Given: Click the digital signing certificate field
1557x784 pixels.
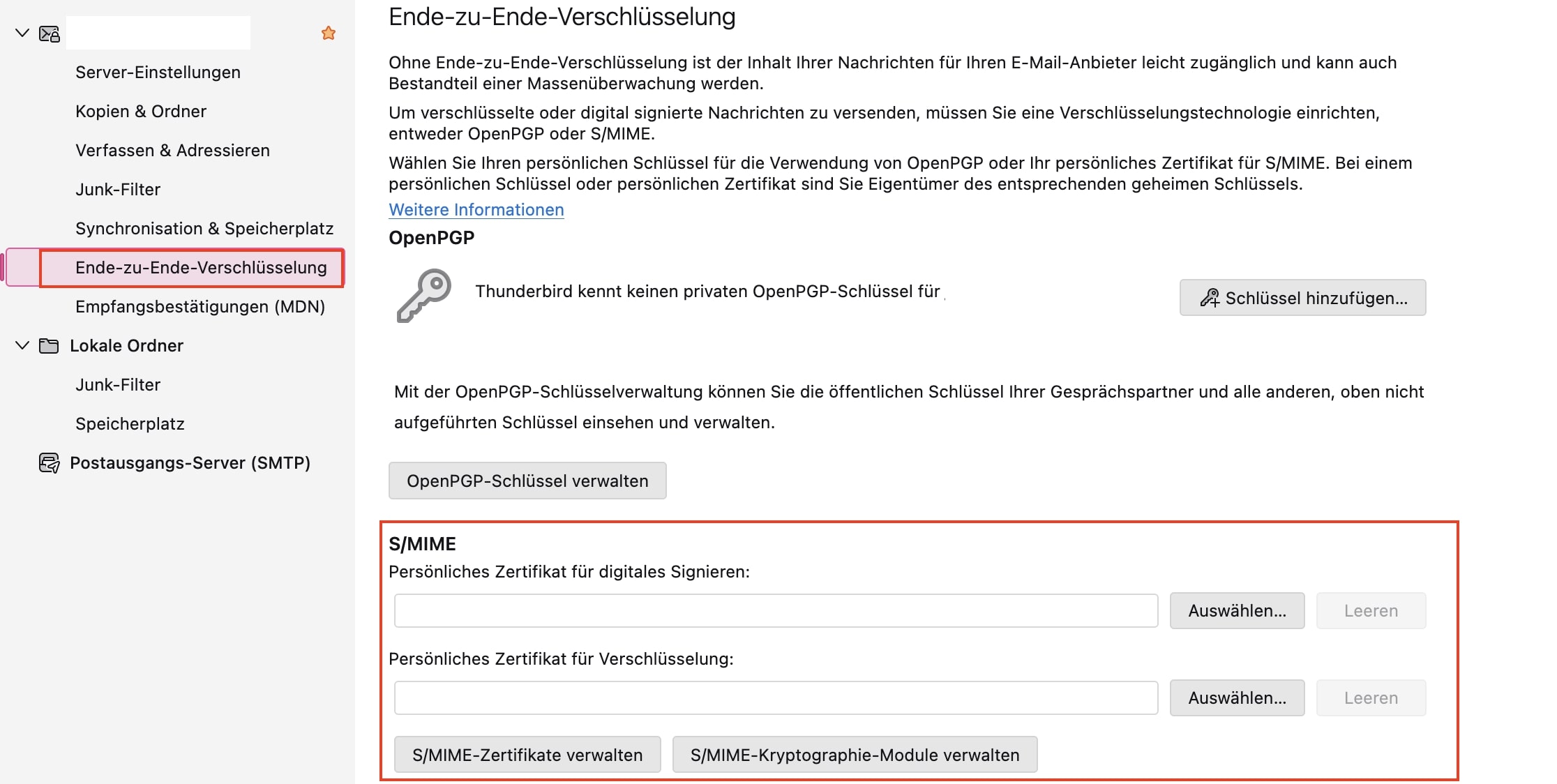Looking at the screenshot, I should click(776, 610).
